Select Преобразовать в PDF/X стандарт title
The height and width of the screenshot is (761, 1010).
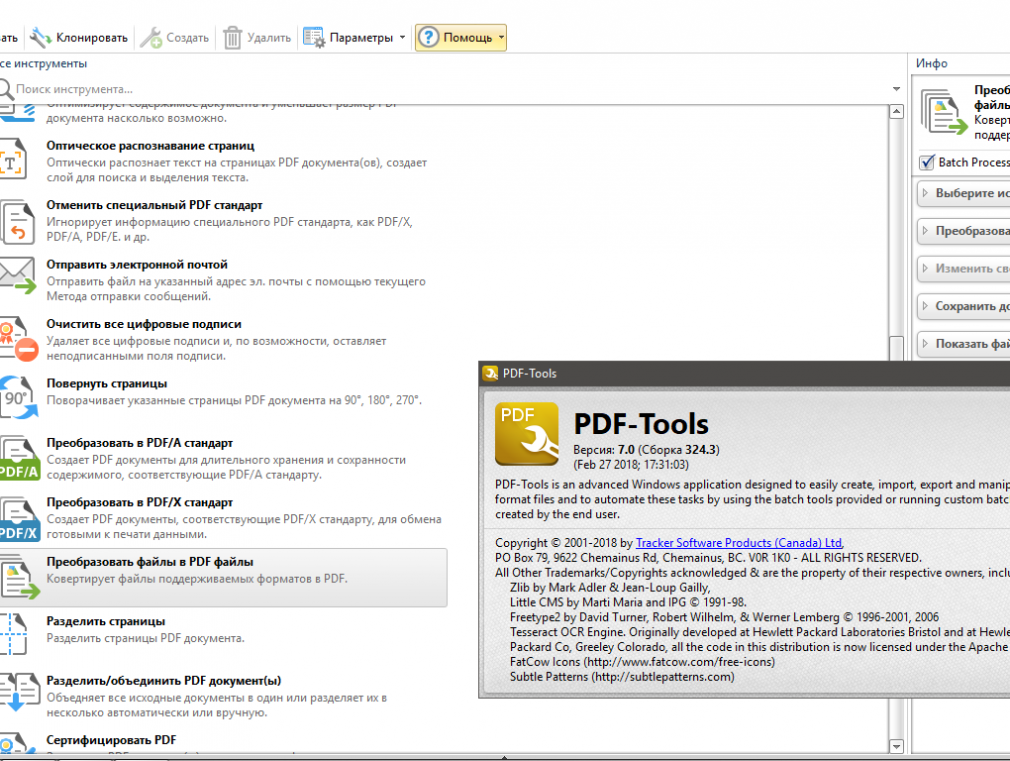click(139, 502)
